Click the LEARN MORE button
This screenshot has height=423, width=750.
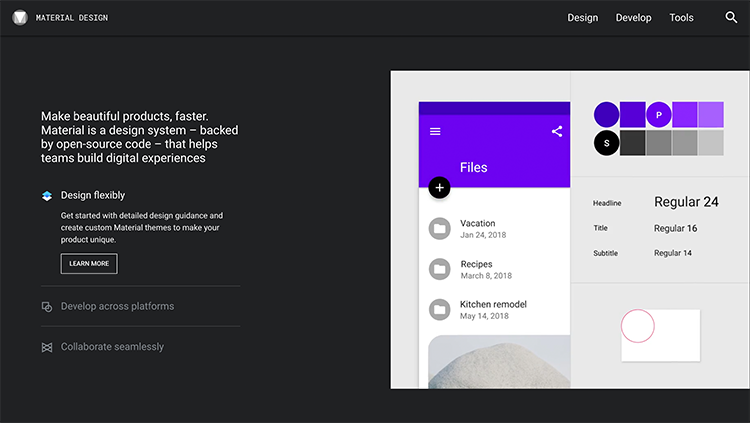click(89, 264)
